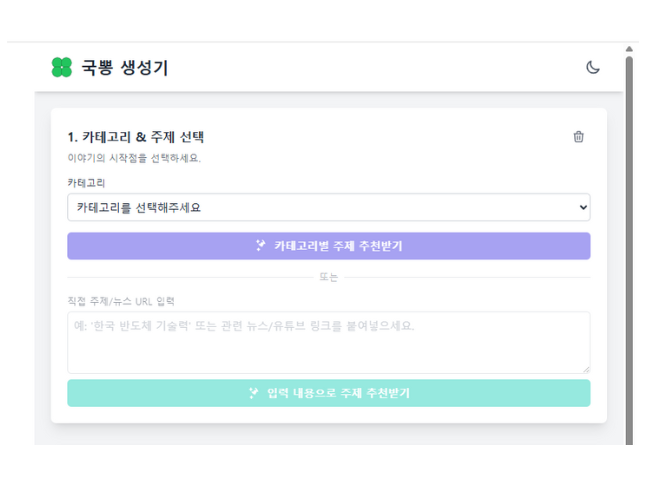Screen dimensions: 652x488
Task: Click the text area's resize handle corner
Action: pyautogui.click(x=586, y=369)
